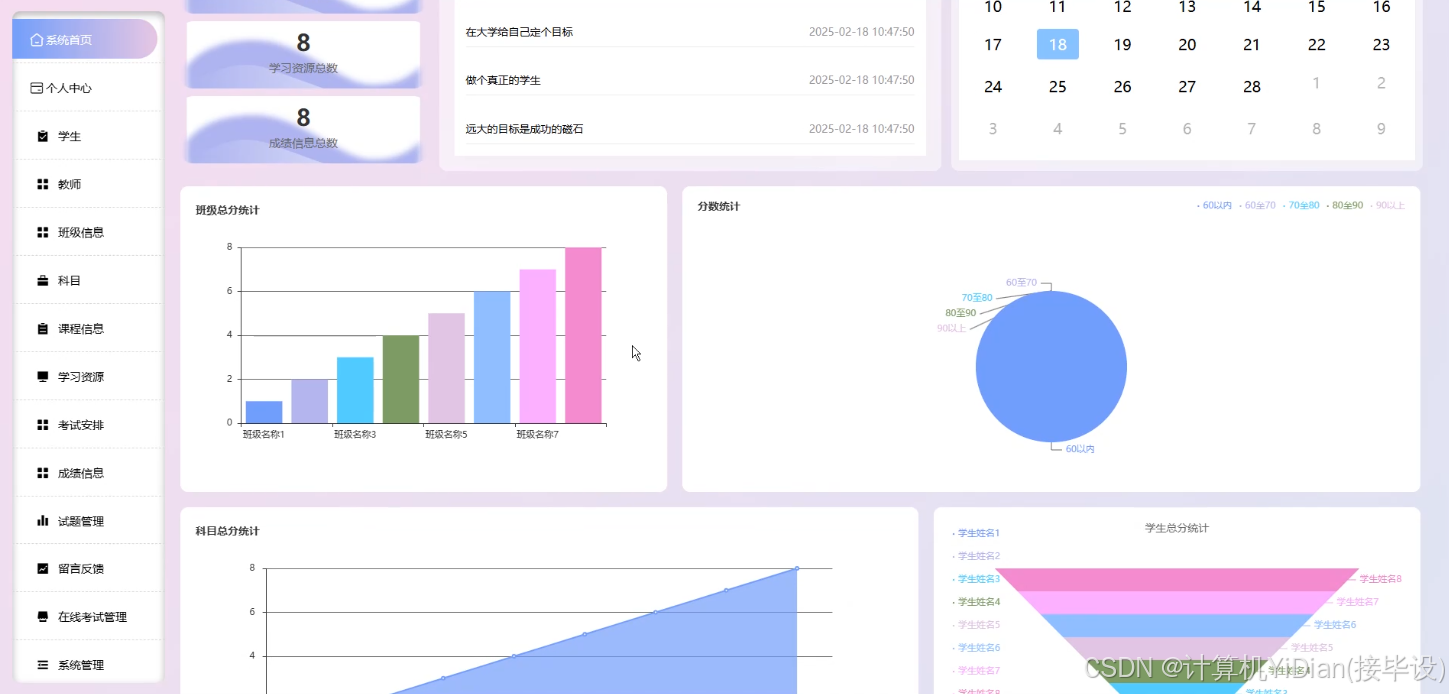Open the 在线考试管理 sidebar menu
1449x694 pixels.
[87, 617]
